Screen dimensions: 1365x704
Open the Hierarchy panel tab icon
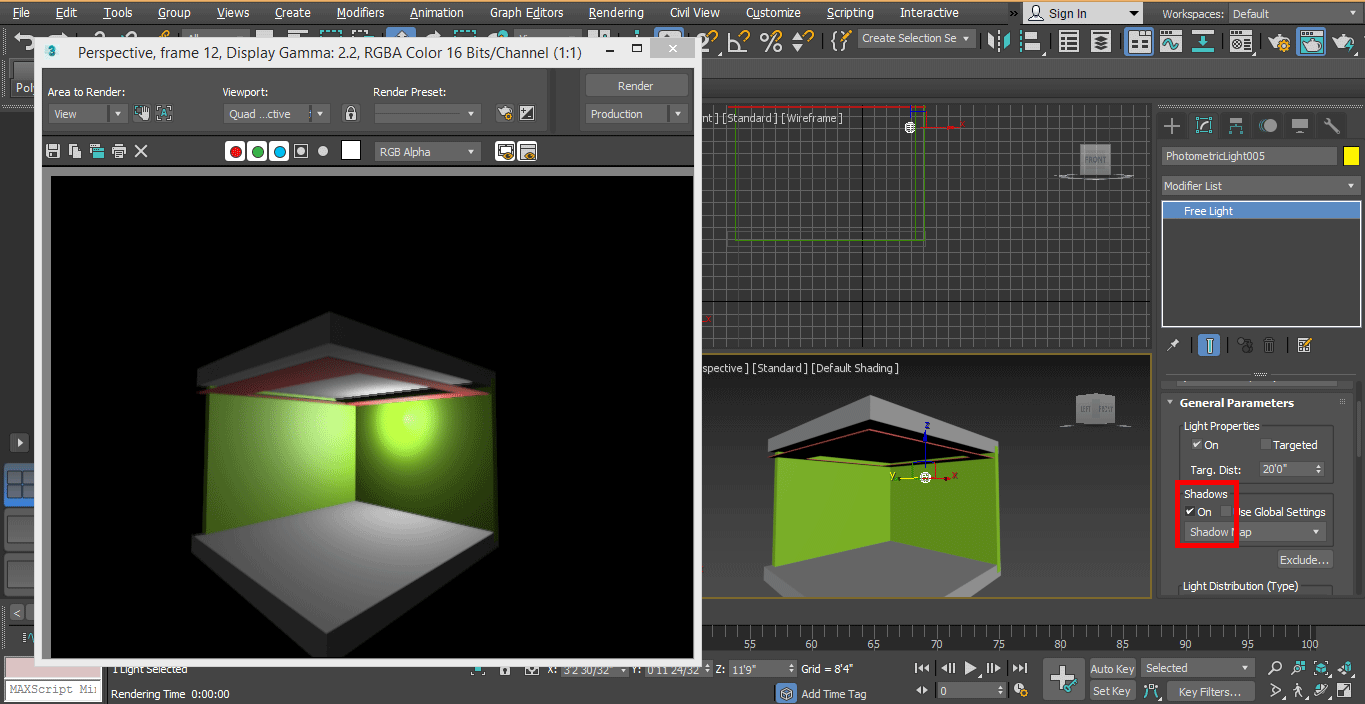(1236, 126)
